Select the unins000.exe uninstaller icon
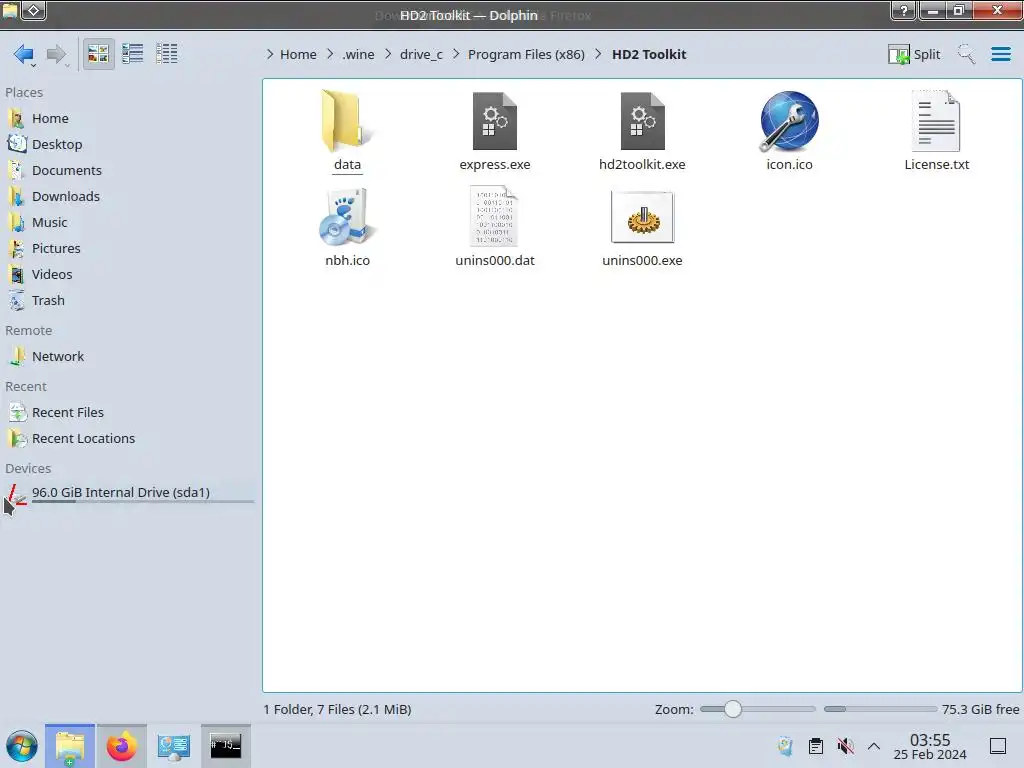The width and height of the screenshot is (1024, 768). pos(642,217)
